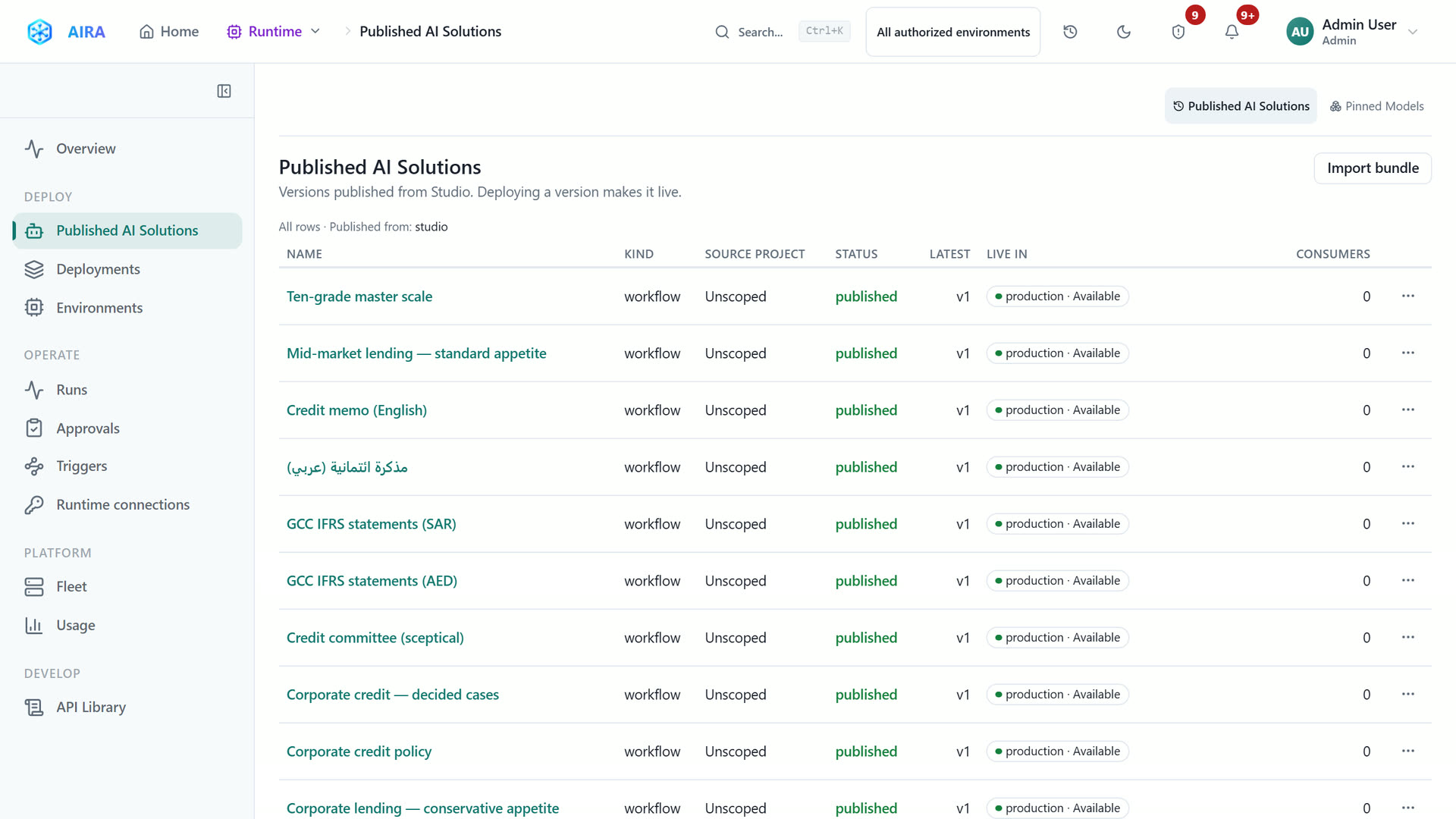Switch to Pinned Models tab
Image resolution: width=1456 pixels, height=819 pixels.
(1376, 106)
